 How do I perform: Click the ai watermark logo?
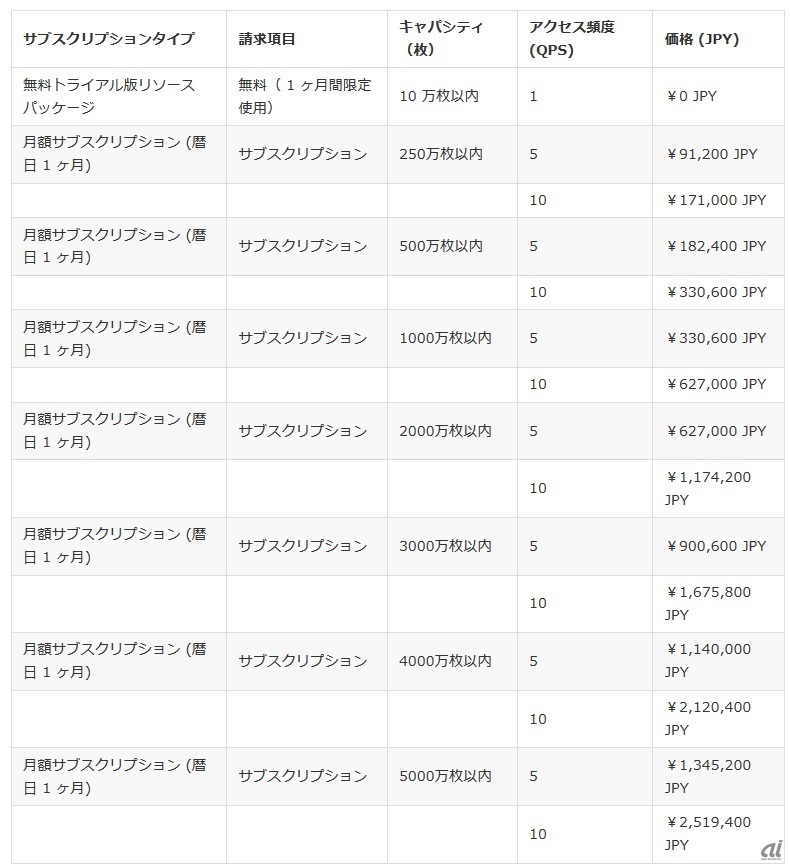770,847
